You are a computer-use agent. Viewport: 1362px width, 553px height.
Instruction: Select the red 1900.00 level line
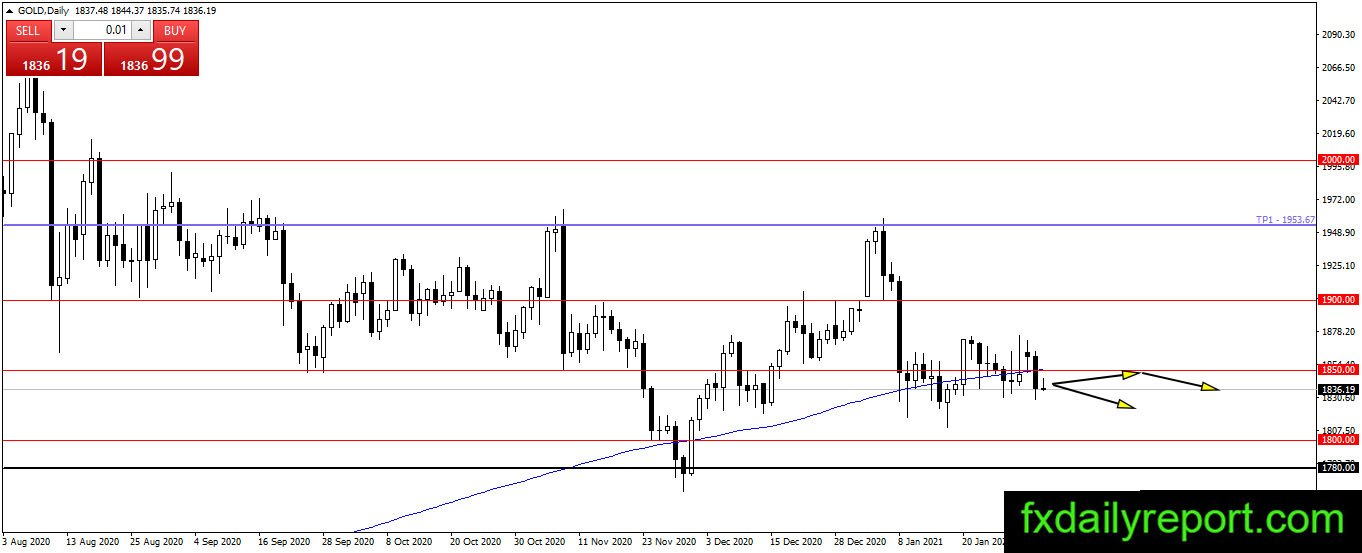point(660,300)
